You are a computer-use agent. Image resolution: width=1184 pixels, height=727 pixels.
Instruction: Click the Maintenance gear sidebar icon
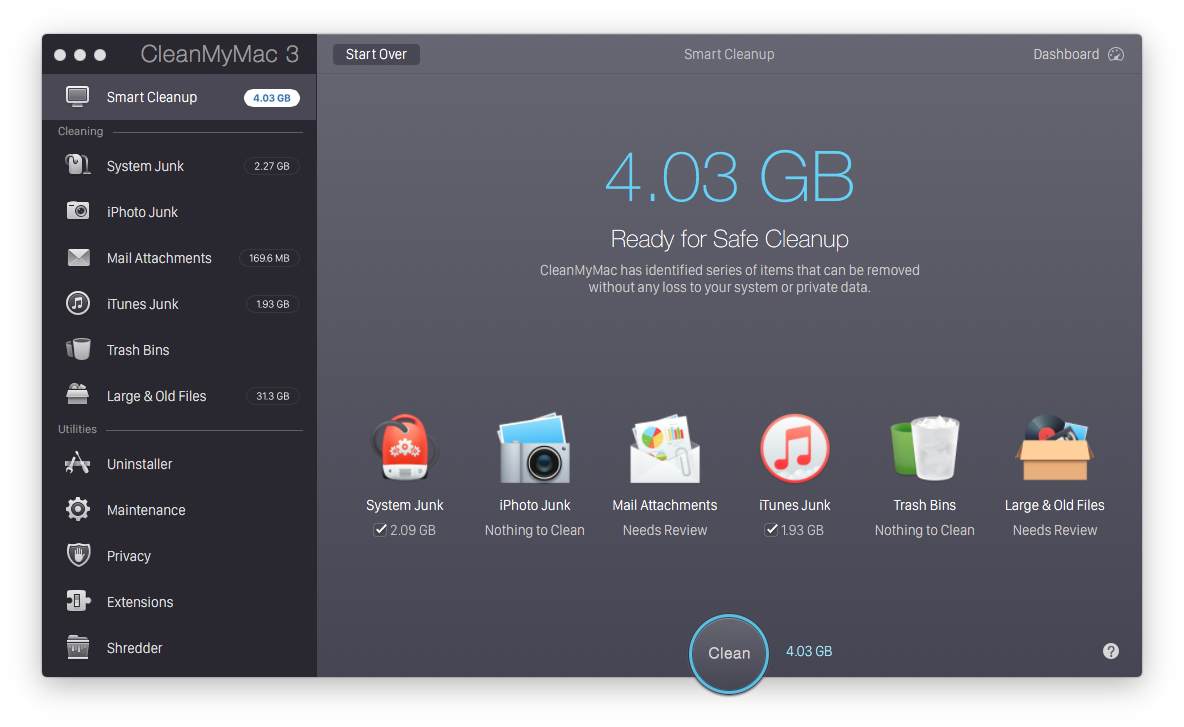[78, 509]
